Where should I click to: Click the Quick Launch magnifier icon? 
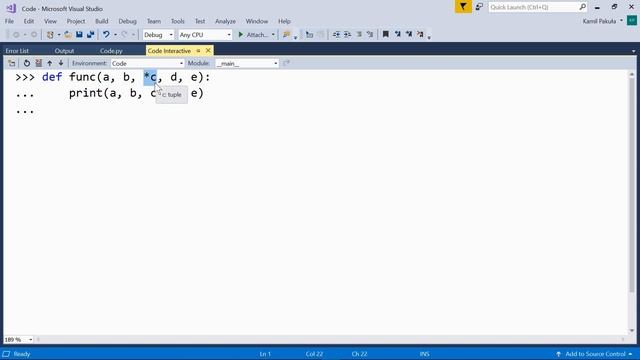click(x=582, y=7)
